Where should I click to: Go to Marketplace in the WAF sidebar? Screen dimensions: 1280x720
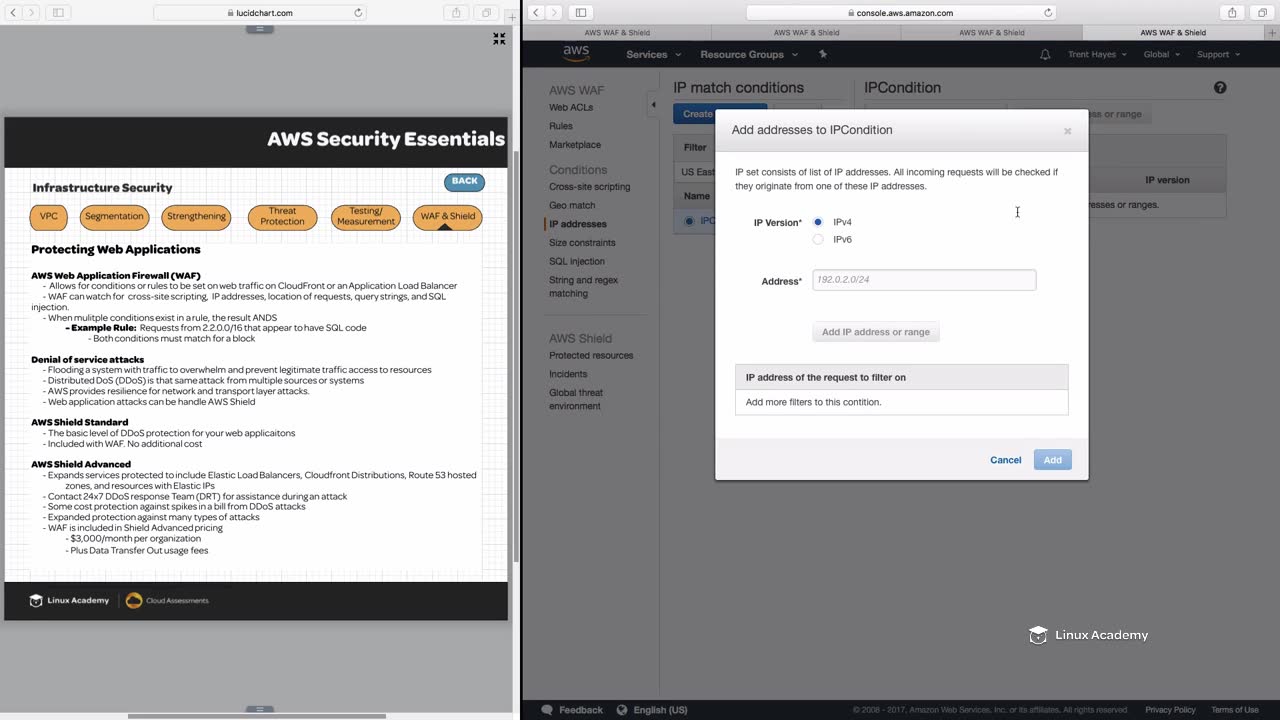click(x=575, y=145)
